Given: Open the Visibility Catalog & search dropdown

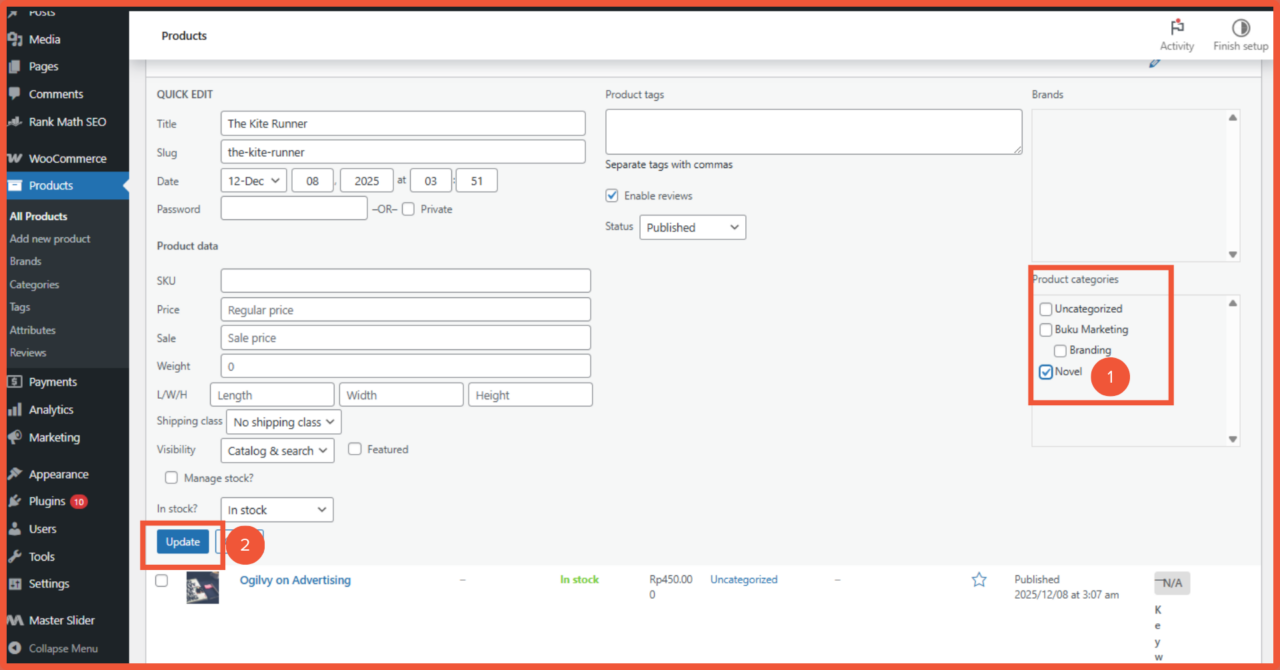Looking at the screenshot, I should [278, 451].
